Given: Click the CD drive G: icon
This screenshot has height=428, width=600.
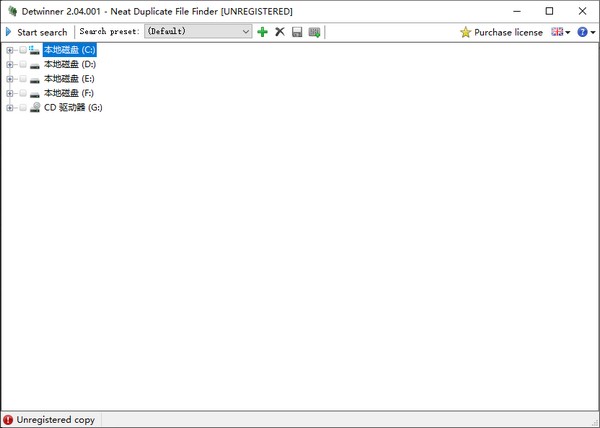Looking at the screenshot, I should (x=35, y=107).
